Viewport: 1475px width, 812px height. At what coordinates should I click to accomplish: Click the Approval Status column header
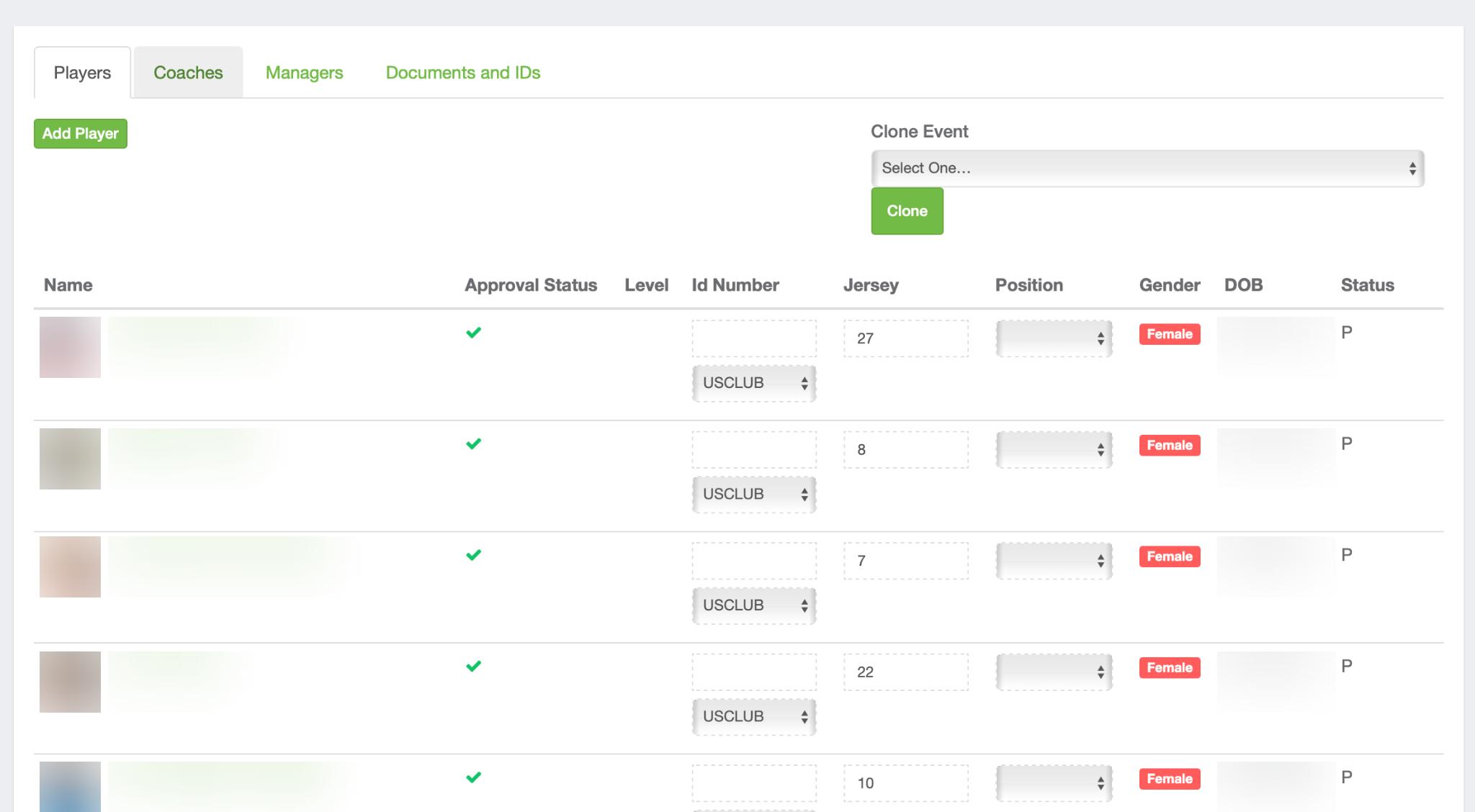[x=531, y=285]
